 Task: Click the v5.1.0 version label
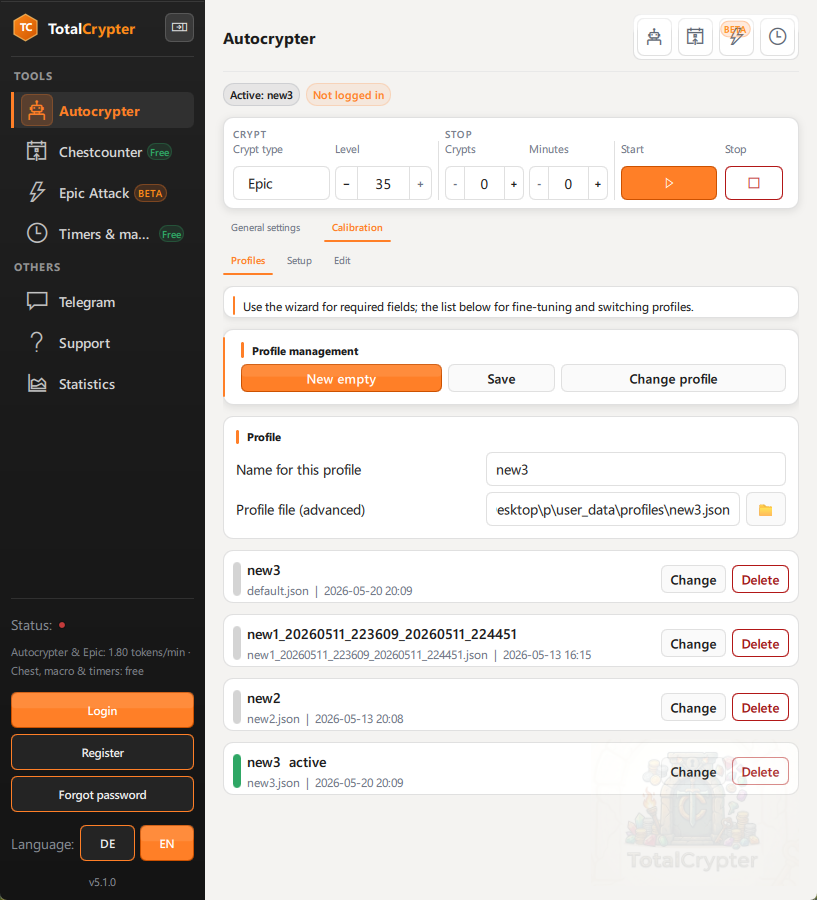click(x=102, y=882)
